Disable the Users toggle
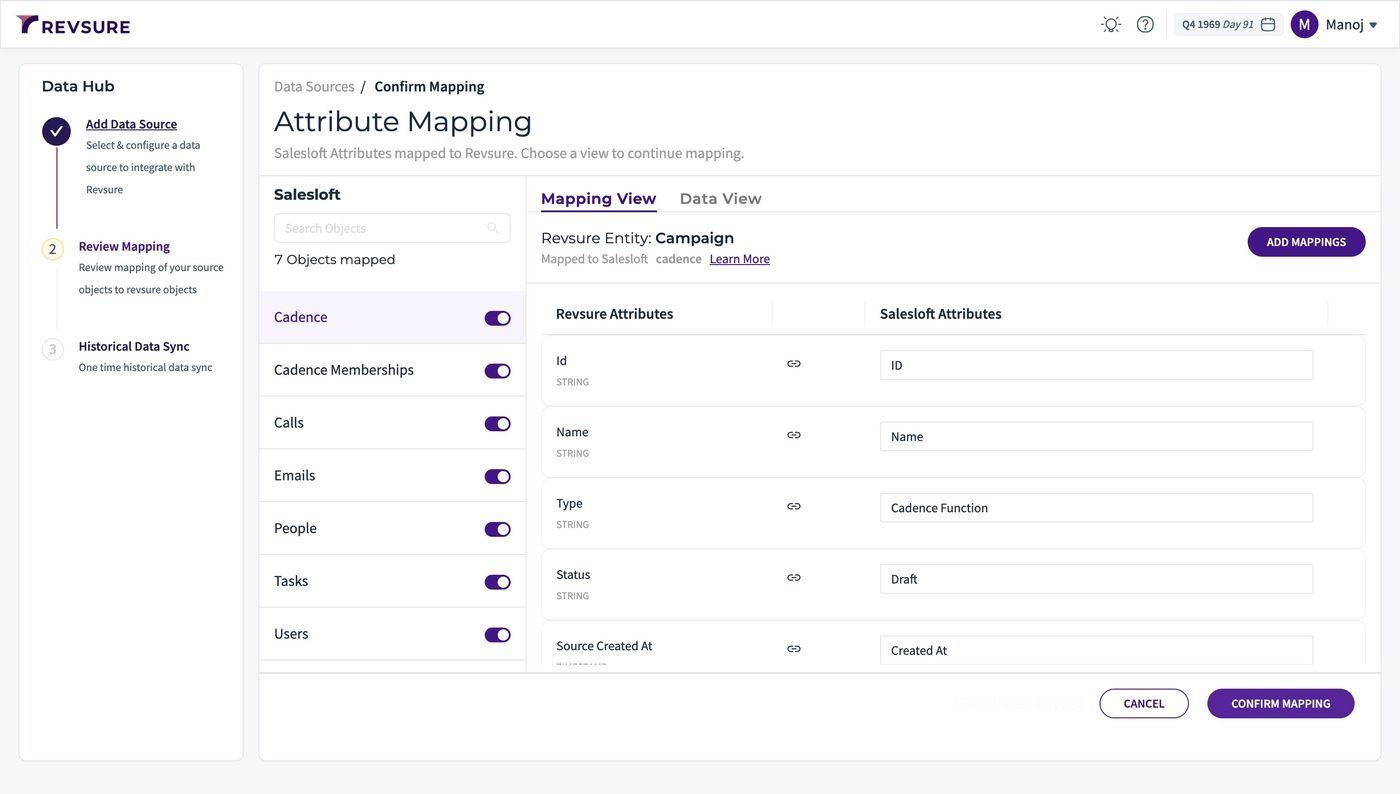The width and height of the screenshot is (1400, 794). (498, 635)
